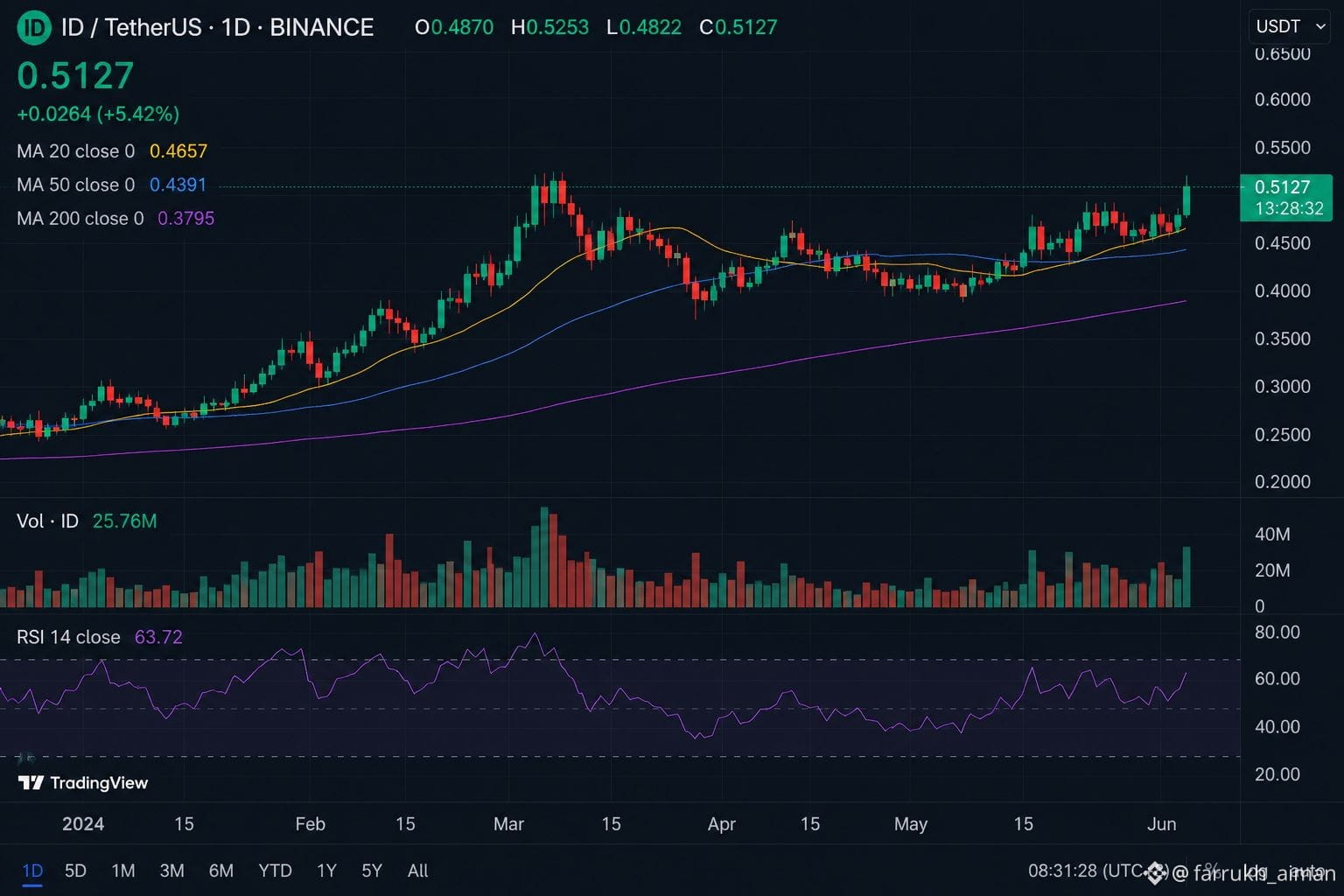Click the 60.00 RSI axis label
The height and width of the screenshot is (896, 1344).
1277,679
